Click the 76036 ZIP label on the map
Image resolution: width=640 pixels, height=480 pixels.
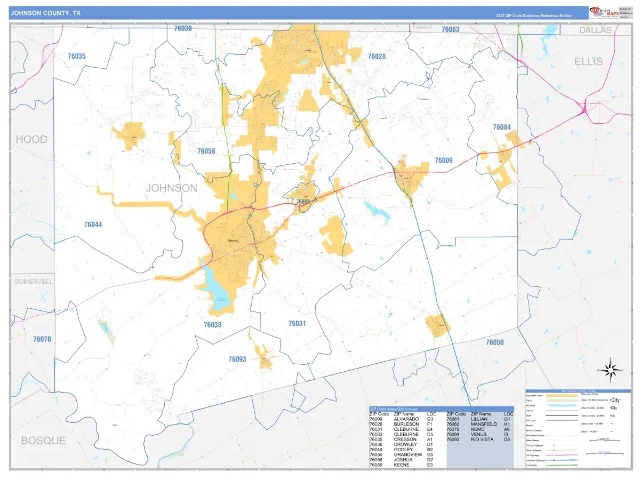click(183, 28)
